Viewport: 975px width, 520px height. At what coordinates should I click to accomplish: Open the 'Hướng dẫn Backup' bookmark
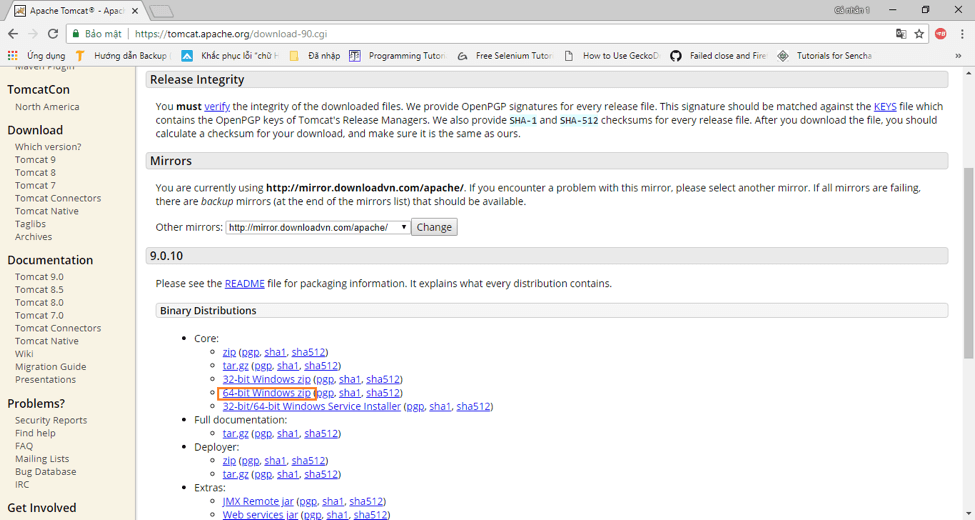(x=122, y=55)
